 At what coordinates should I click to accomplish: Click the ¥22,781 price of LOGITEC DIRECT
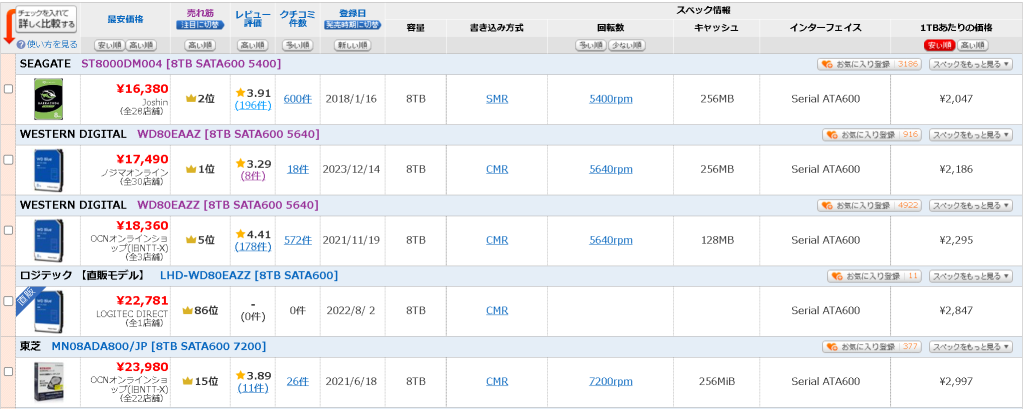click(x=142, y=300)
